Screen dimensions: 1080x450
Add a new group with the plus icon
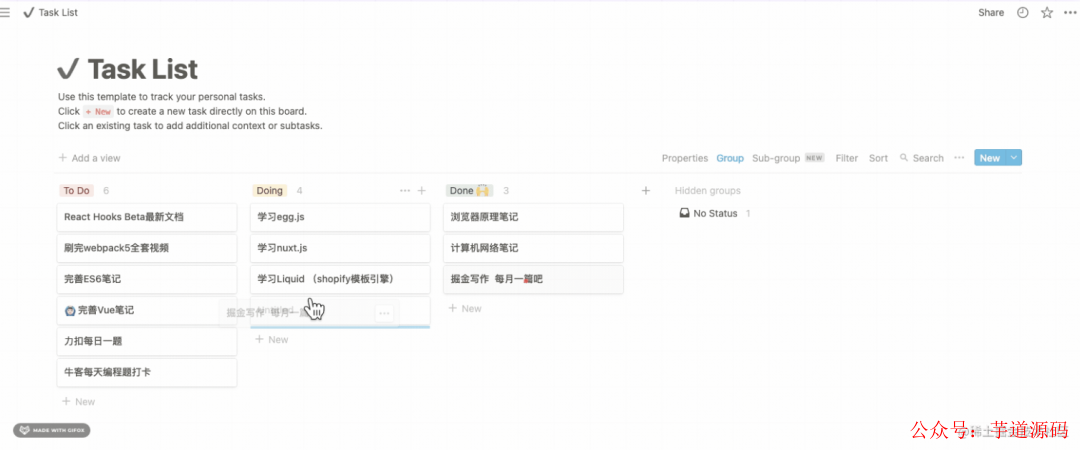tap(645, 191)
